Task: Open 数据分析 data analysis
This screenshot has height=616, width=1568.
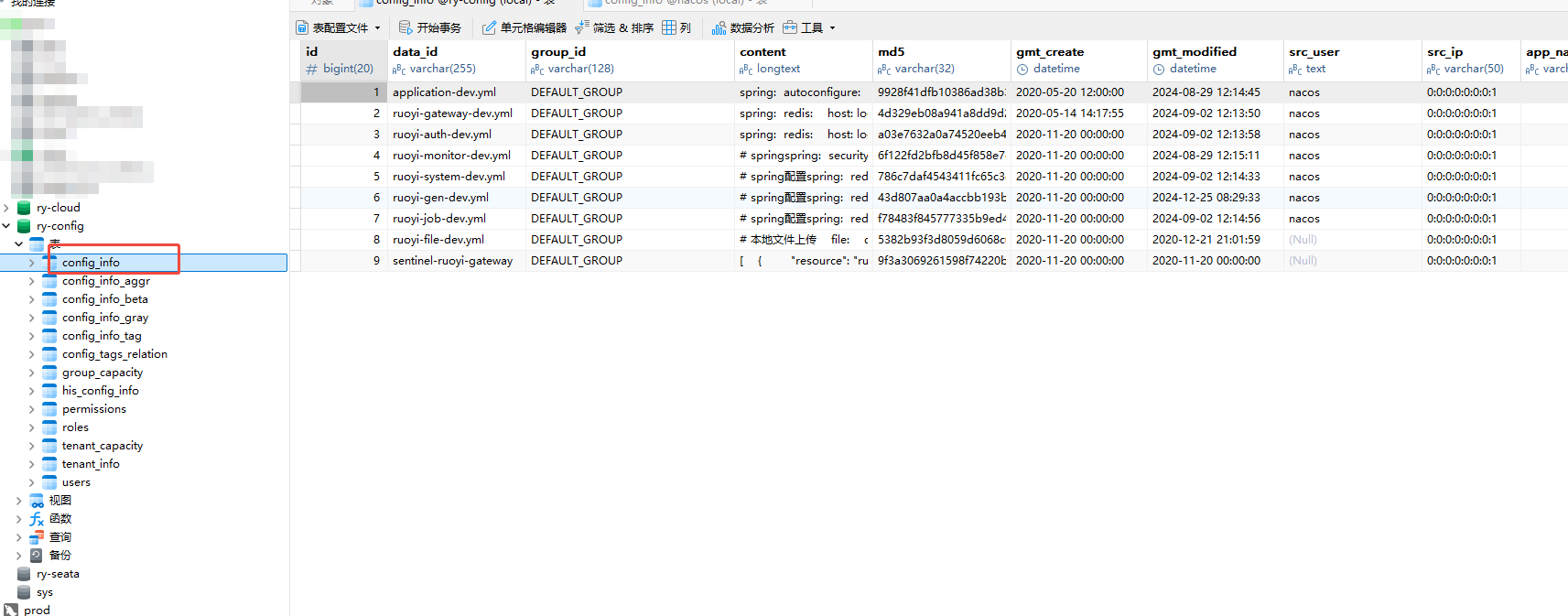Action: coord(743,27)
